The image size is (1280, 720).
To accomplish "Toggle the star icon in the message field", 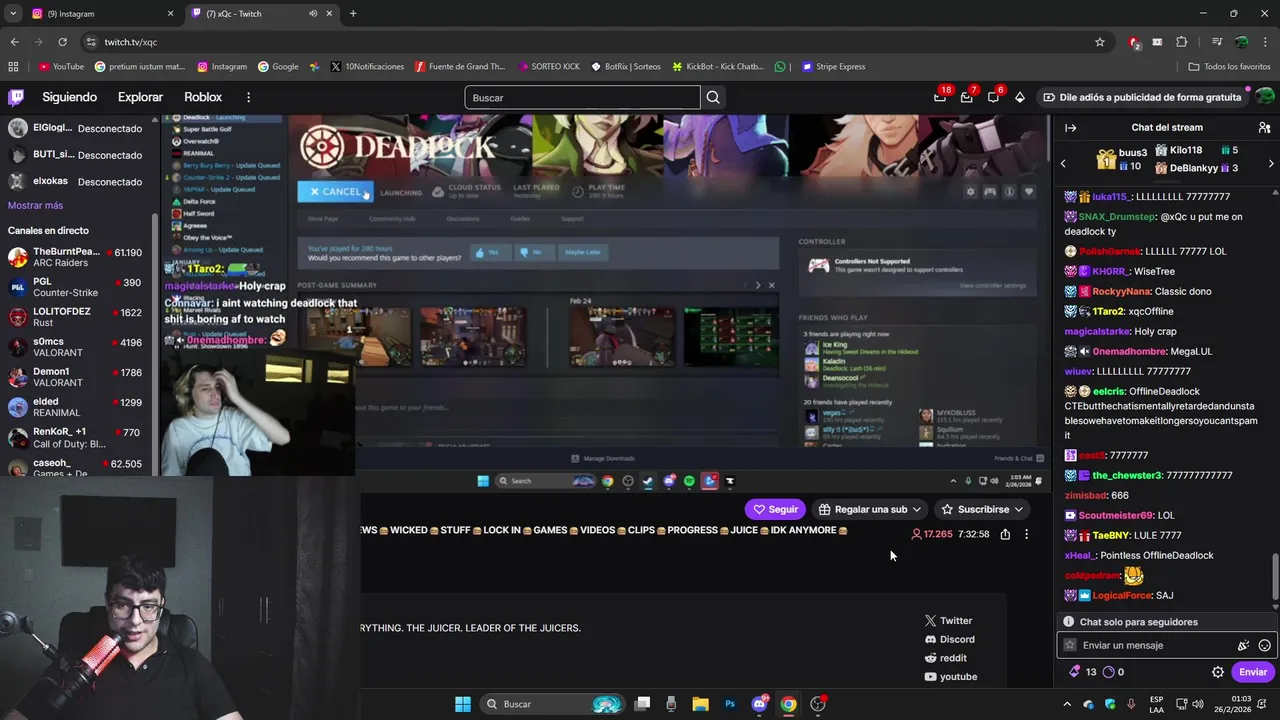I will 1070,646.
